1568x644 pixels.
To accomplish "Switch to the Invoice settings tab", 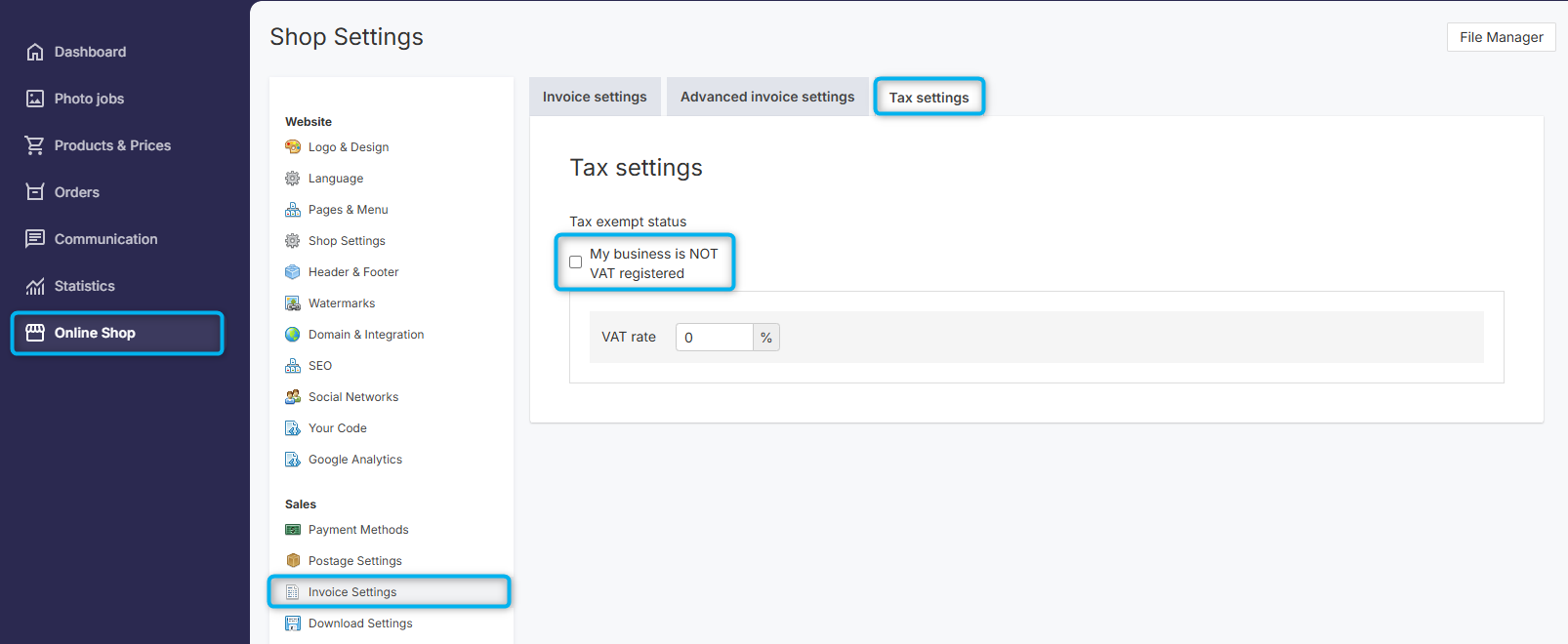I will 595,97.
